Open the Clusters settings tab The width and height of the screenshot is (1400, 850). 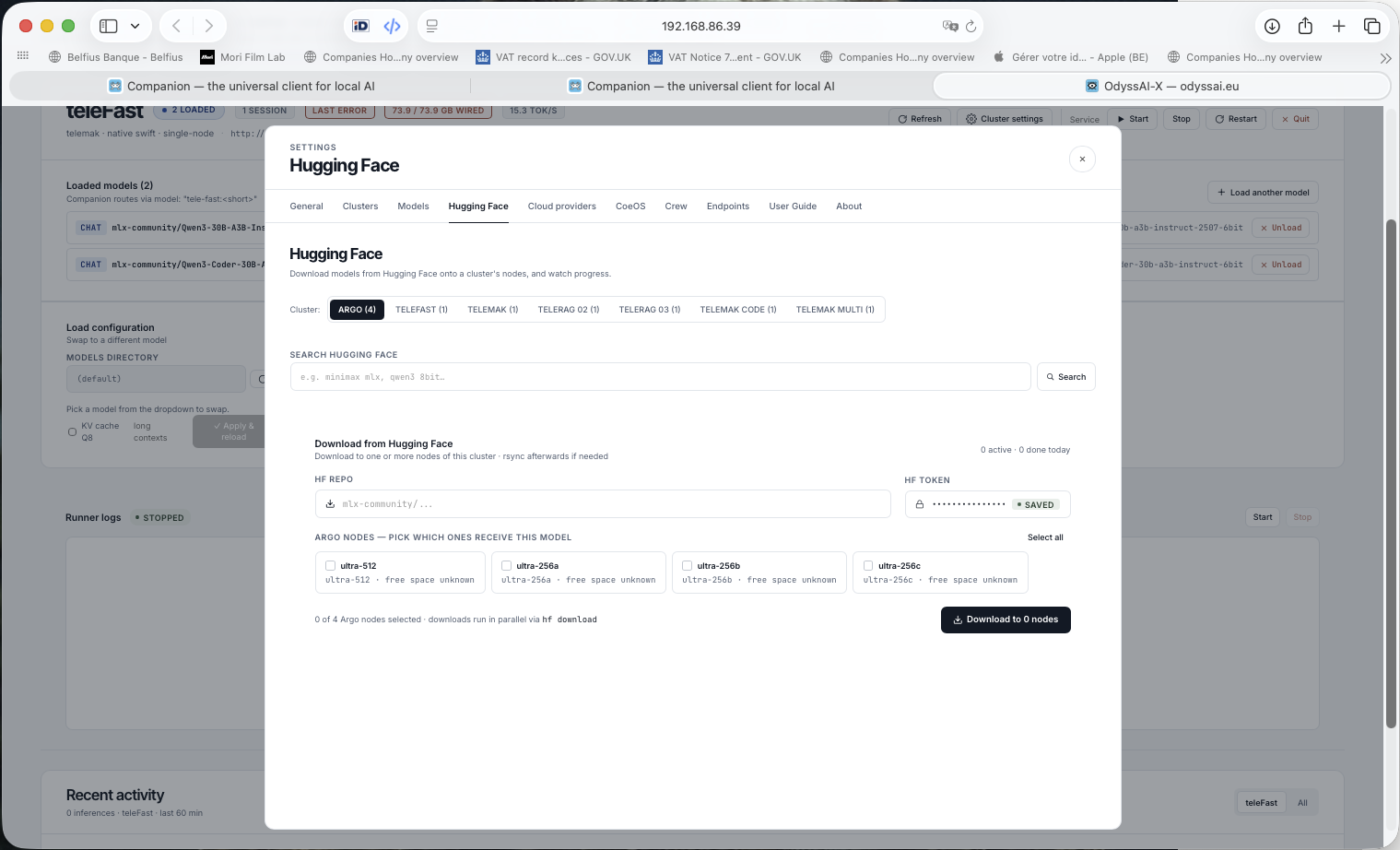(360, 207)
